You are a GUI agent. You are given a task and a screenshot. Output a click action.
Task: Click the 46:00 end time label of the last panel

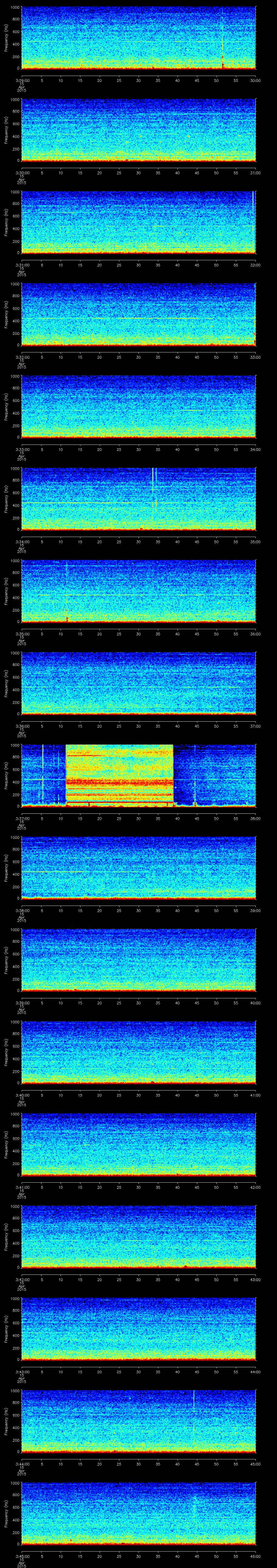click(x=256, y=1556)
